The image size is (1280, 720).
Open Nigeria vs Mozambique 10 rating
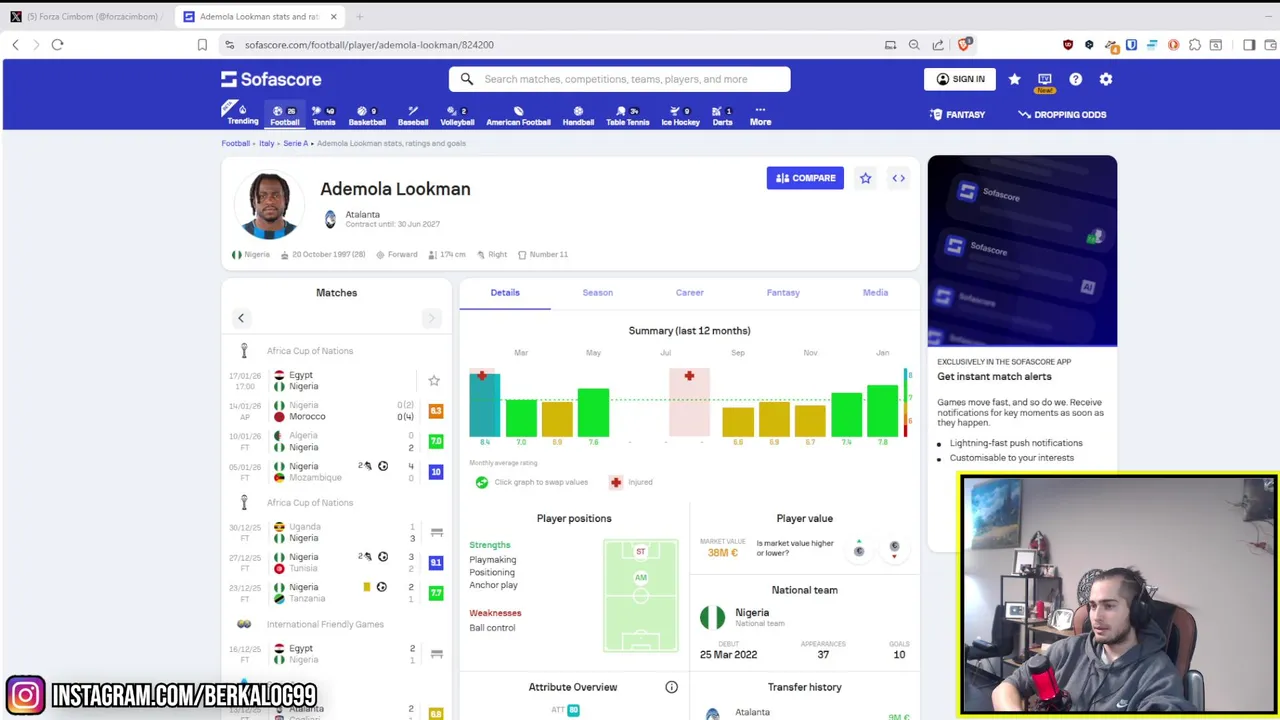[x=436, y=472]
